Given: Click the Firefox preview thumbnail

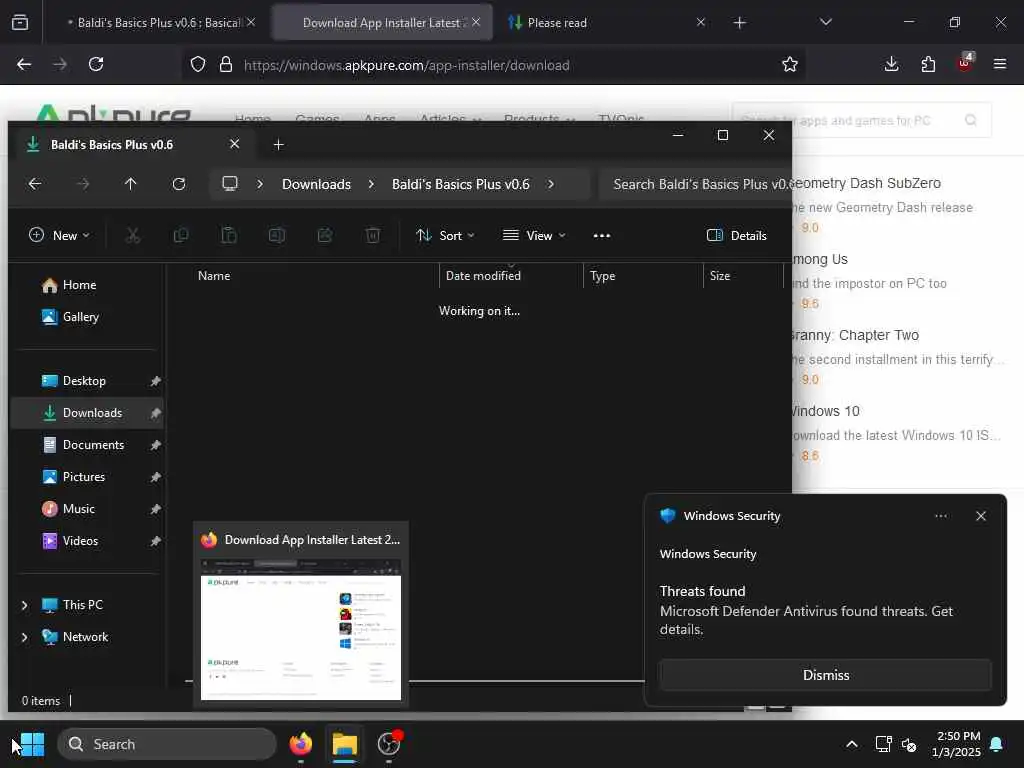Looking at the screenshot, I should pos(301,630).
